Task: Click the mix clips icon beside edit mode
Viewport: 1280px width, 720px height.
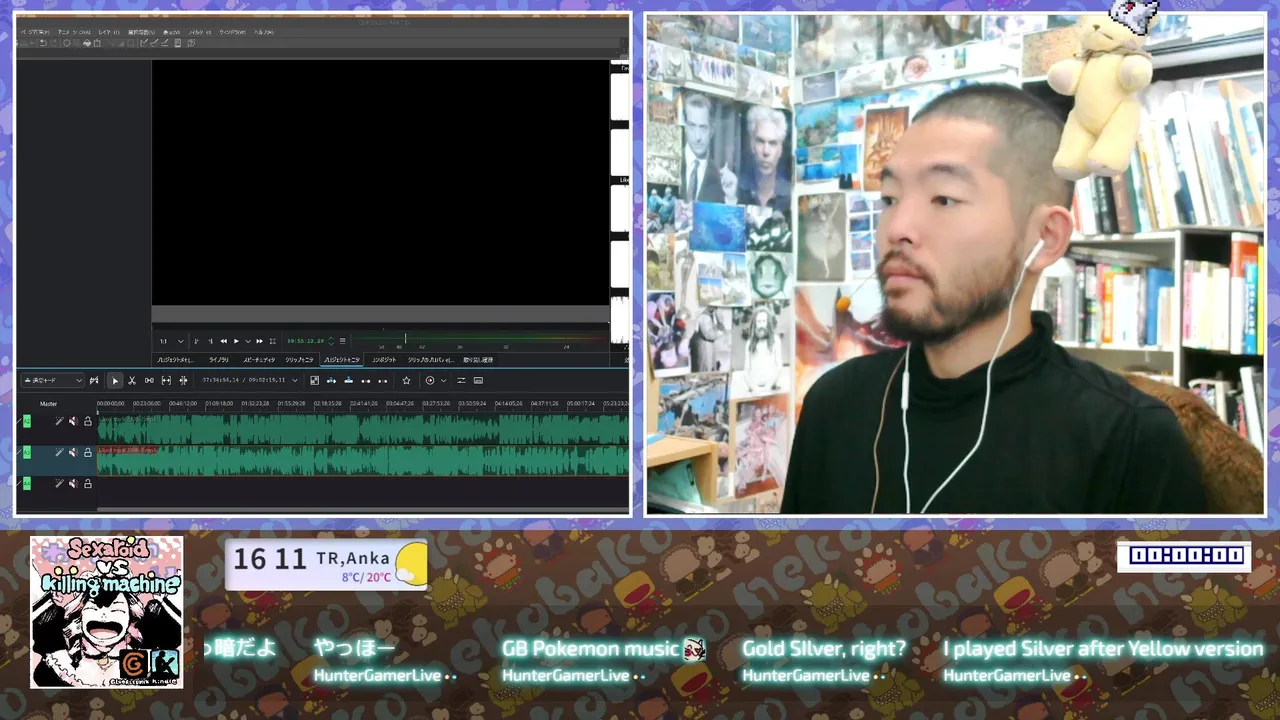Action: click(x=94, y=381)
